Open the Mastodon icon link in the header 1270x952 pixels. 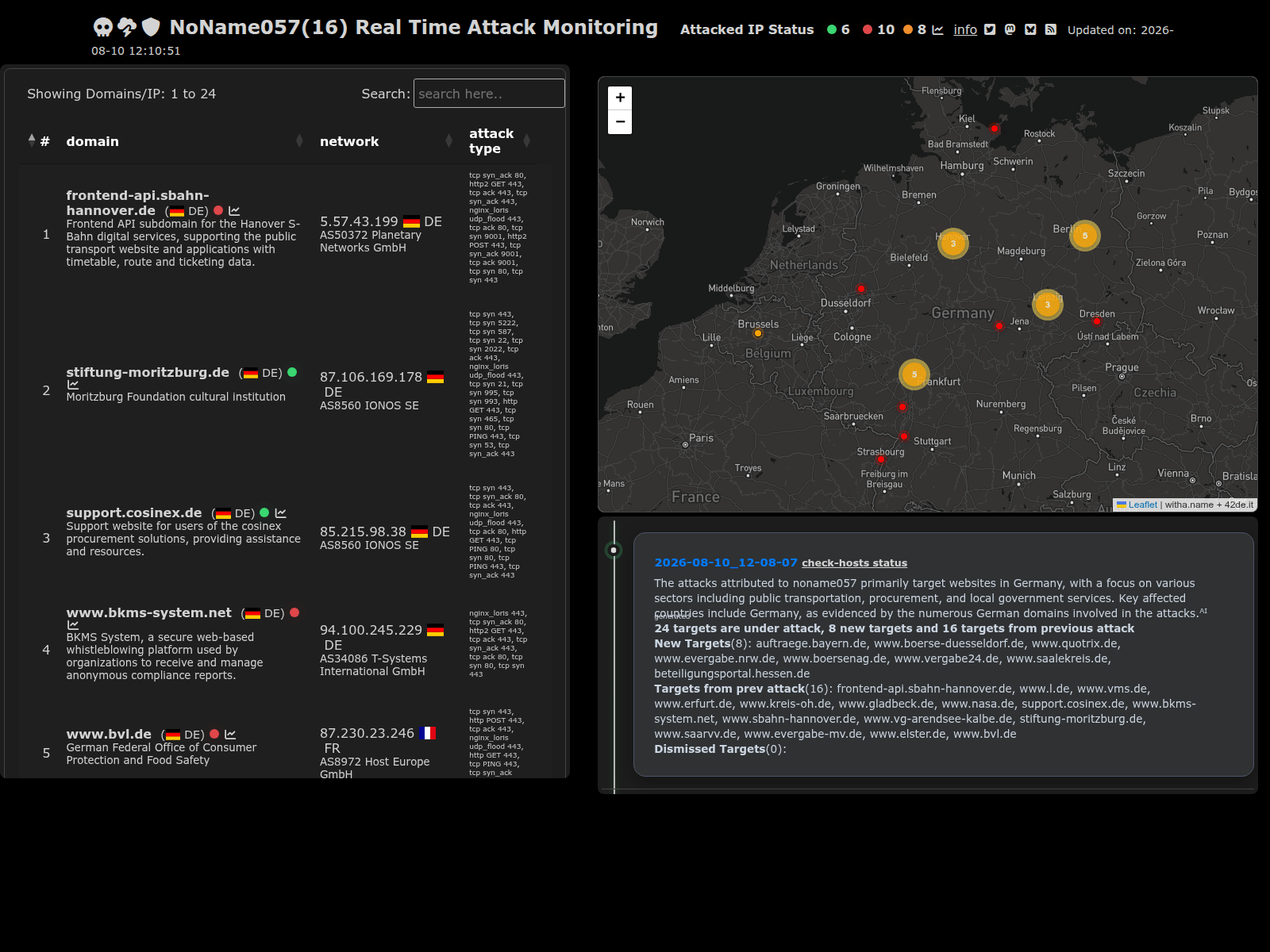point(1010,30)
